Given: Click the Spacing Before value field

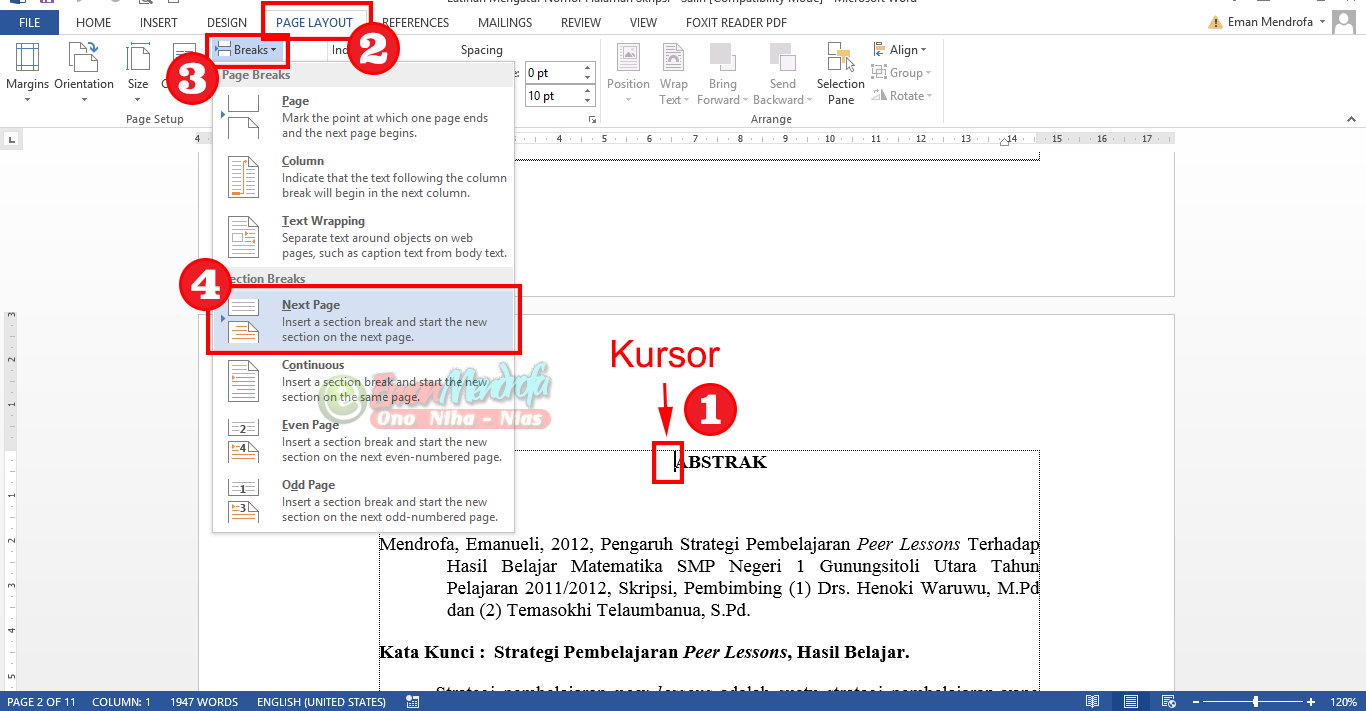Looking at the screenshot, I should coord(550,73).
